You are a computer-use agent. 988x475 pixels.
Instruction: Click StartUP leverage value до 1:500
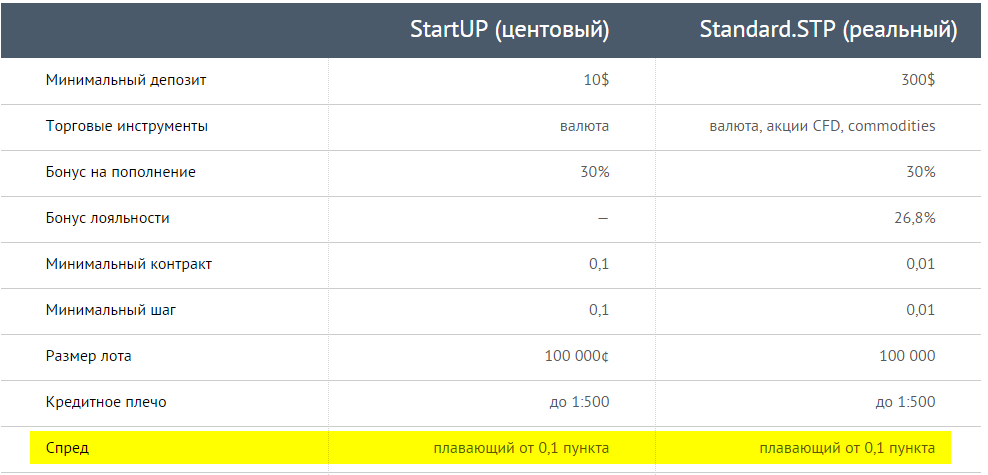(x=579, y=402)
